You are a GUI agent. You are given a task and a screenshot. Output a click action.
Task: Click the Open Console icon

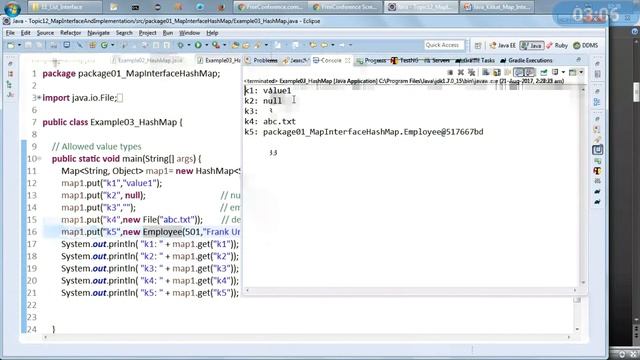pos(573,72)
